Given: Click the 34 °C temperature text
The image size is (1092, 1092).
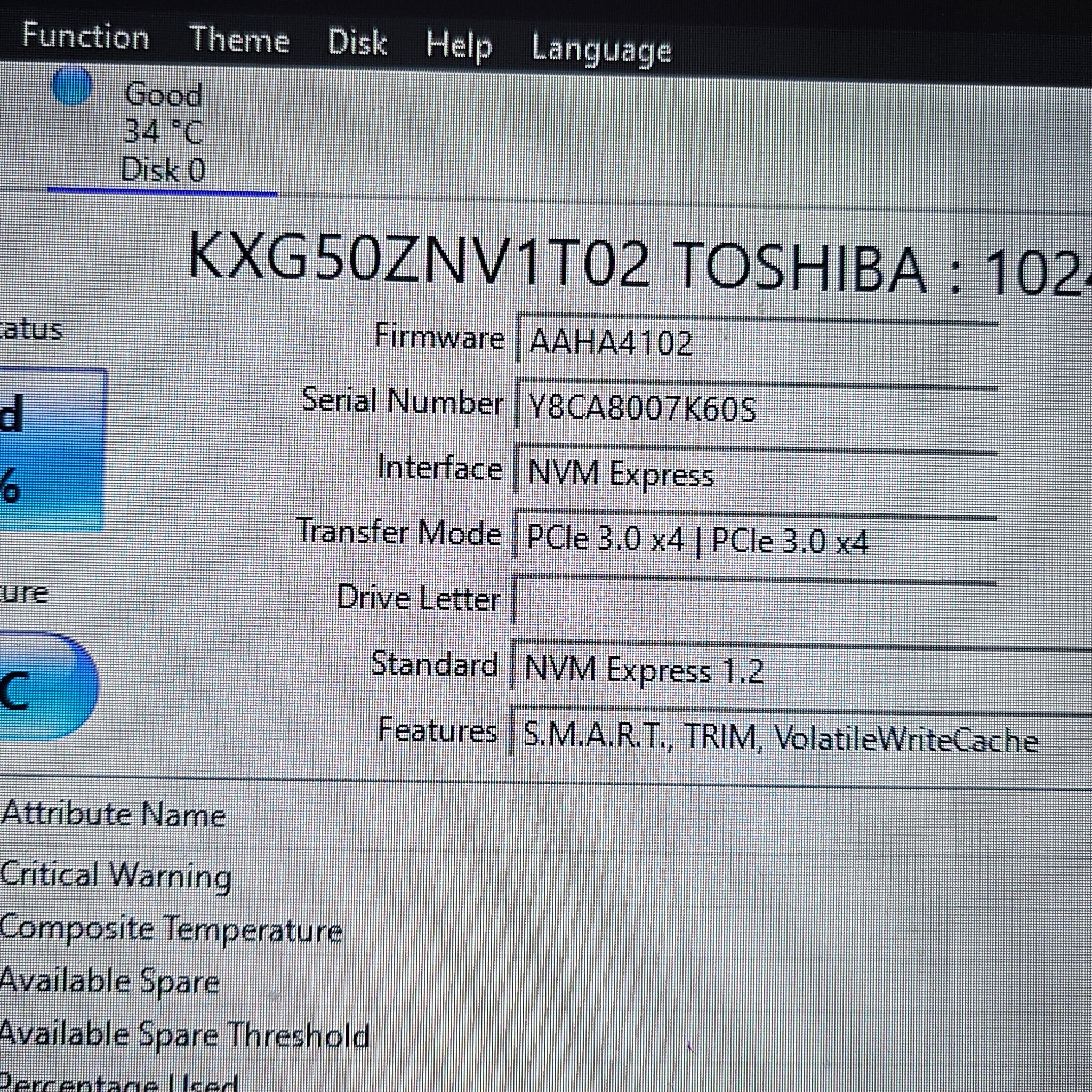Looking at the screenshot, I should 163,132.
